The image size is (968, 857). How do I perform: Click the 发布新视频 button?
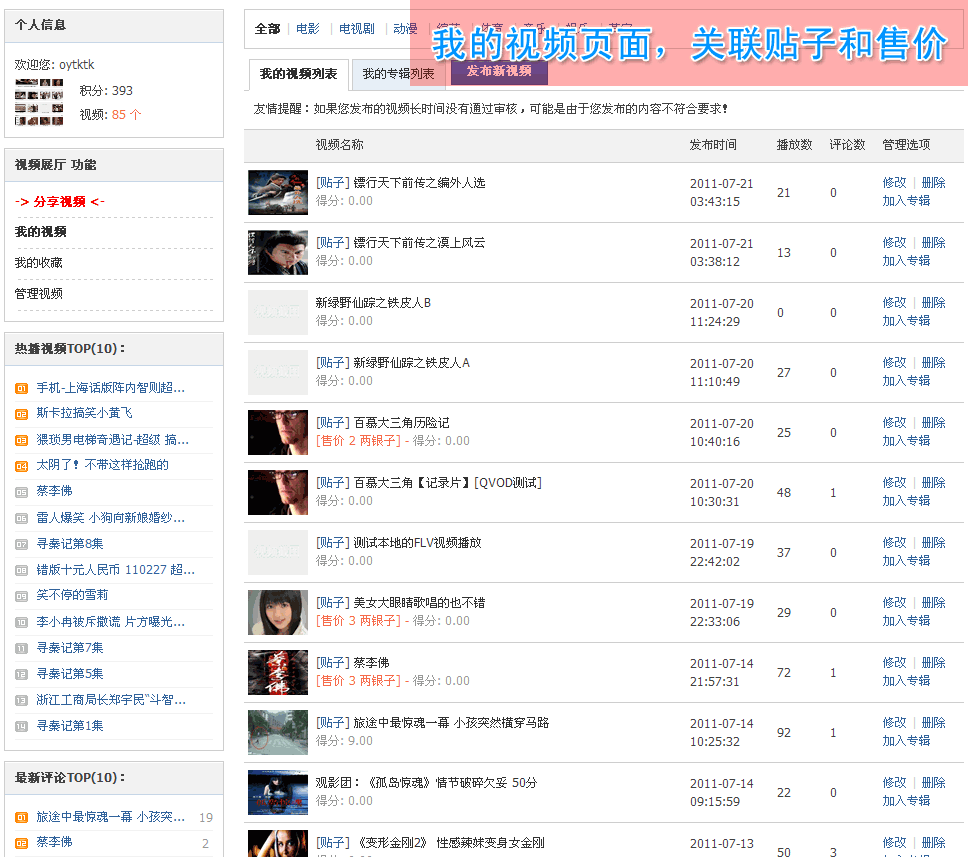click(499, 71)
